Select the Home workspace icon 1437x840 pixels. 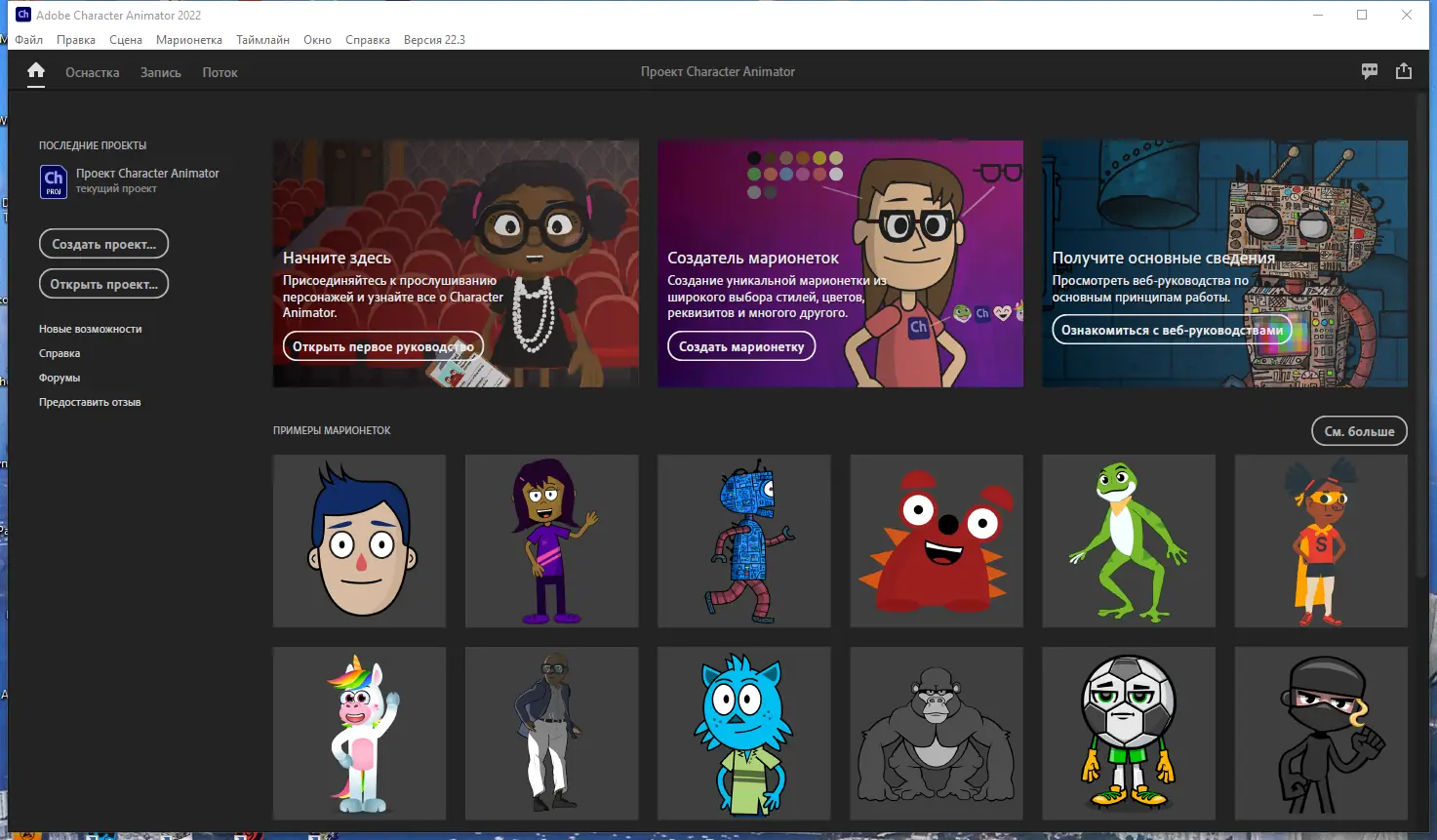[35, 71]
